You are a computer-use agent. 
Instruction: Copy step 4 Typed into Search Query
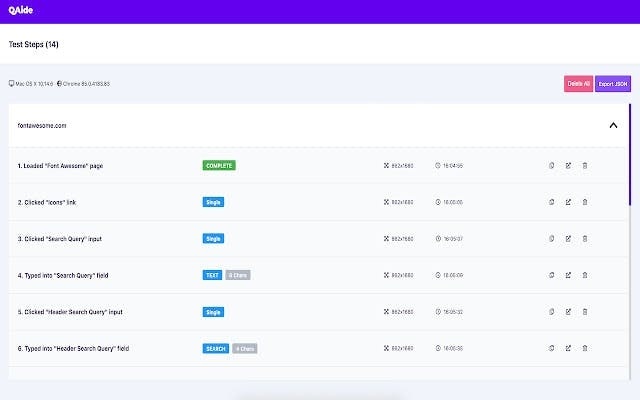point(551,275)
